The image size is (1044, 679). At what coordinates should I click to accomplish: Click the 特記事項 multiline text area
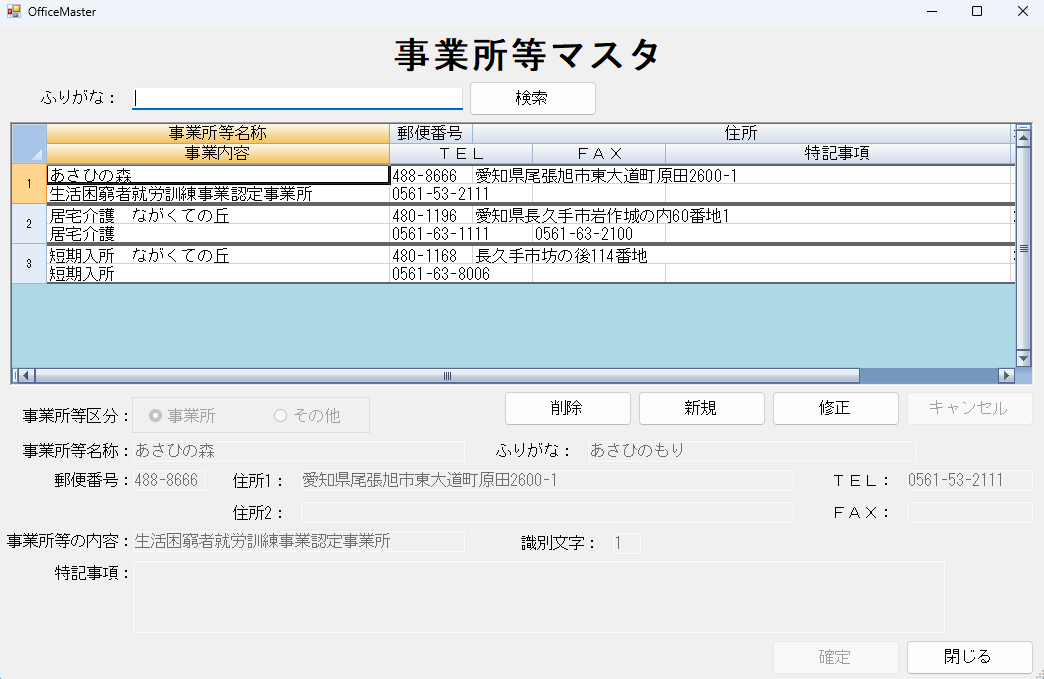coord(539,596)
